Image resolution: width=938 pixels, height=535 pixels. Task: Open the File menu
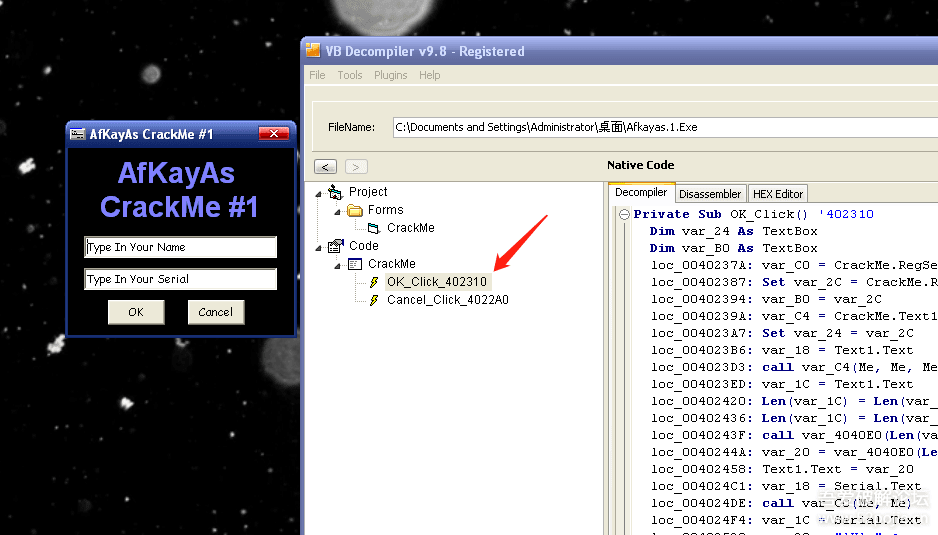point(317,75)
